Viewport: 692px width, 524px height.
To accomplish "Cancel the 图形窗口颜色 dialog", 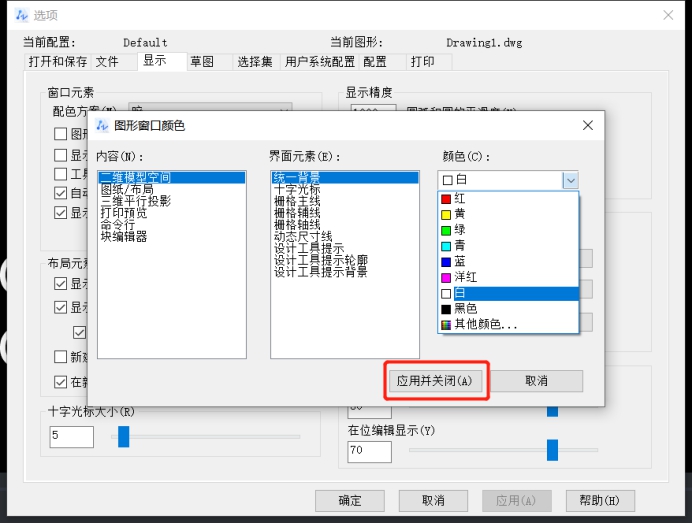I will [536, 381].
